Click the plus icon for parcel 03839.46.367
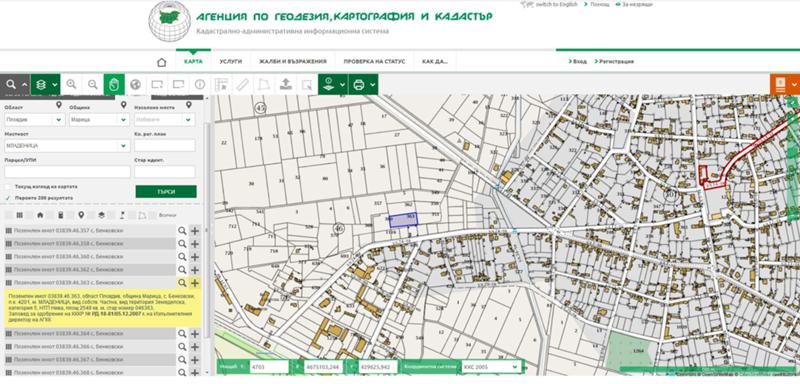Image resolution: width=800 pixels, height=384 pixels. 195,360
